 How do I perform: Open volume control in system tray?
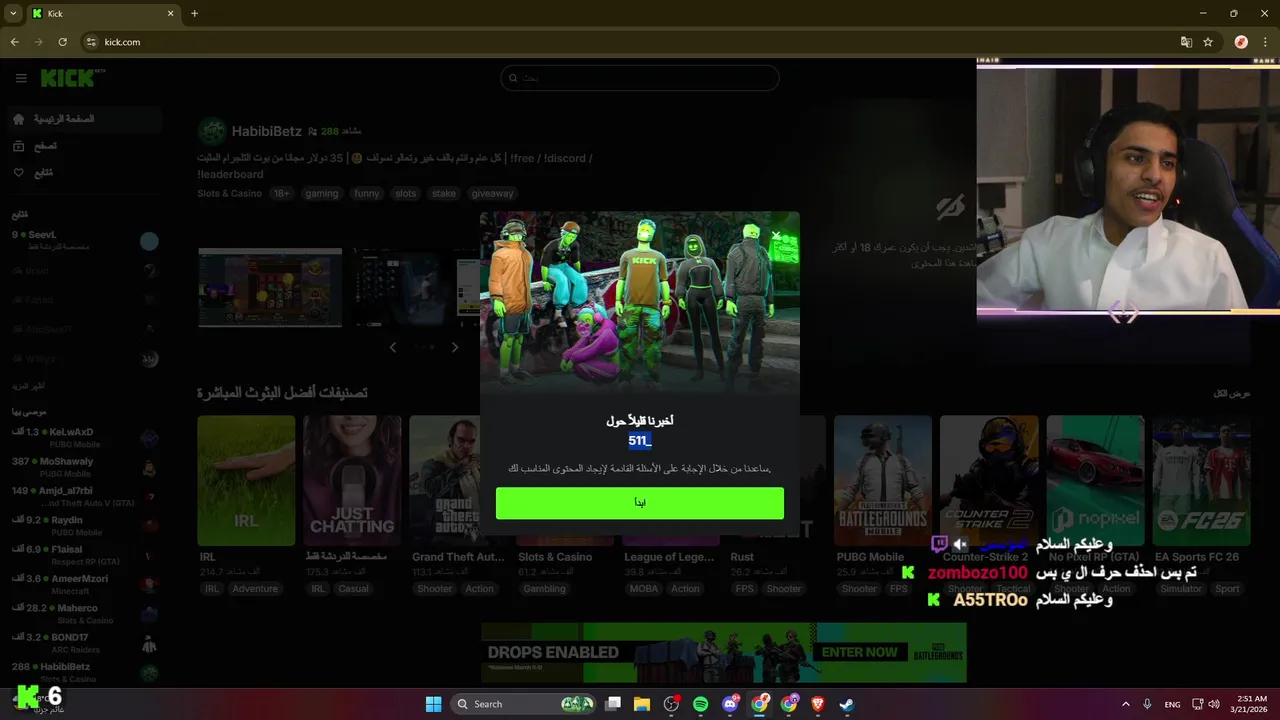(1214, 704)
